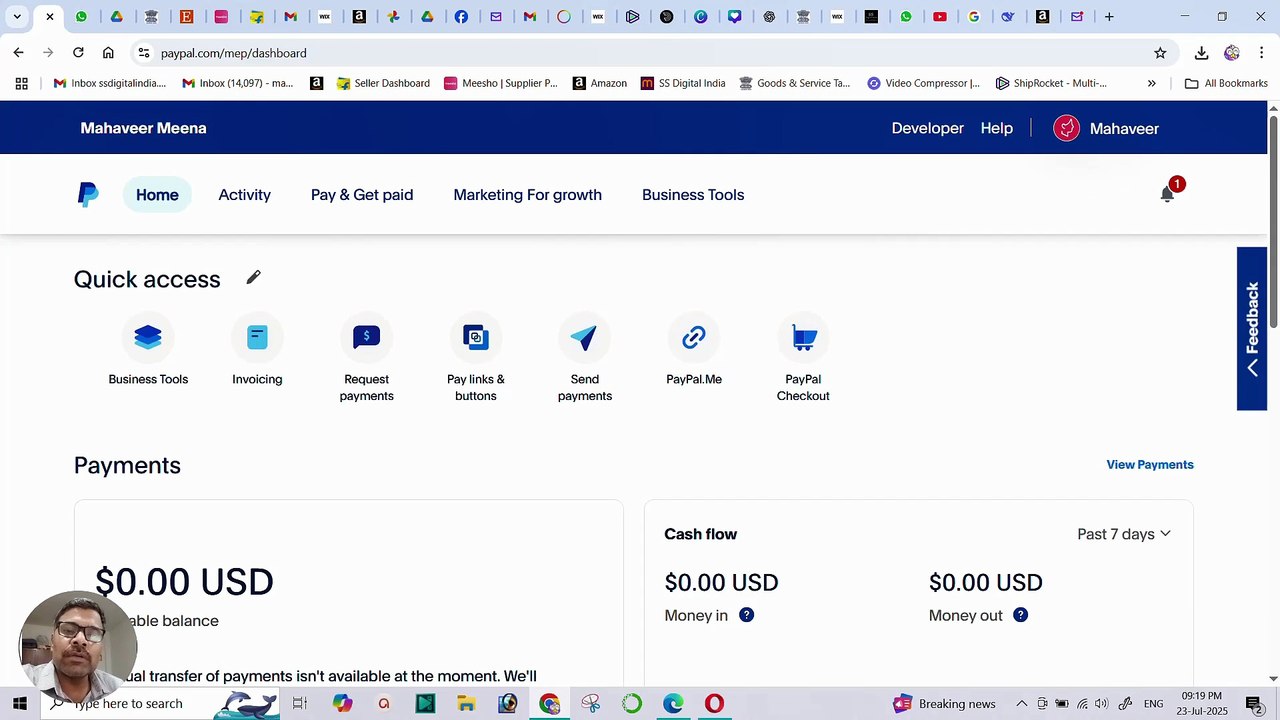Click the $0.00 USD Money in amount
1280x720 pixels.
point(721,582)
